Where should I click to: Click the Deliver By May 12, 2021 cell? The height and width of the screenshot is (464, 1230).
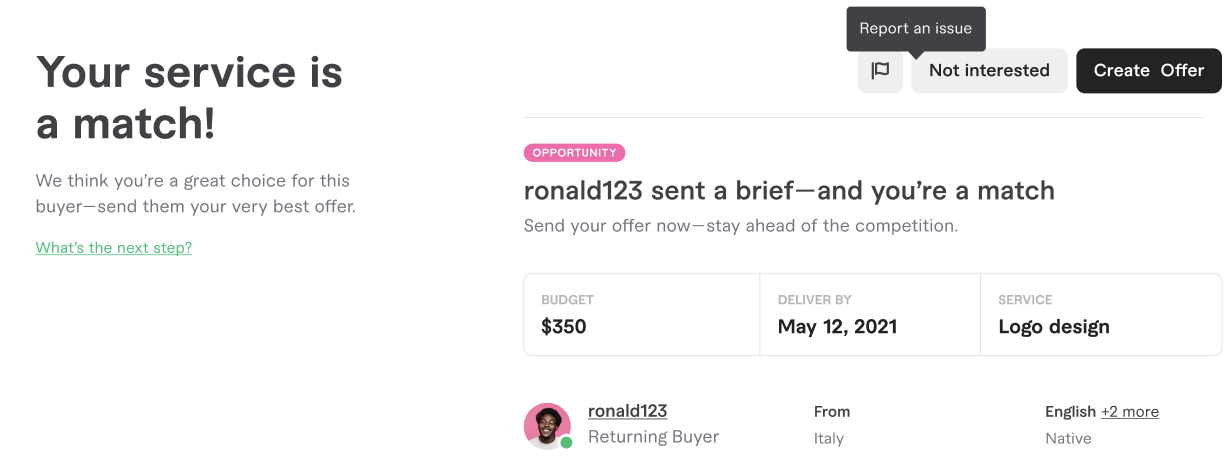coord(869,314)
